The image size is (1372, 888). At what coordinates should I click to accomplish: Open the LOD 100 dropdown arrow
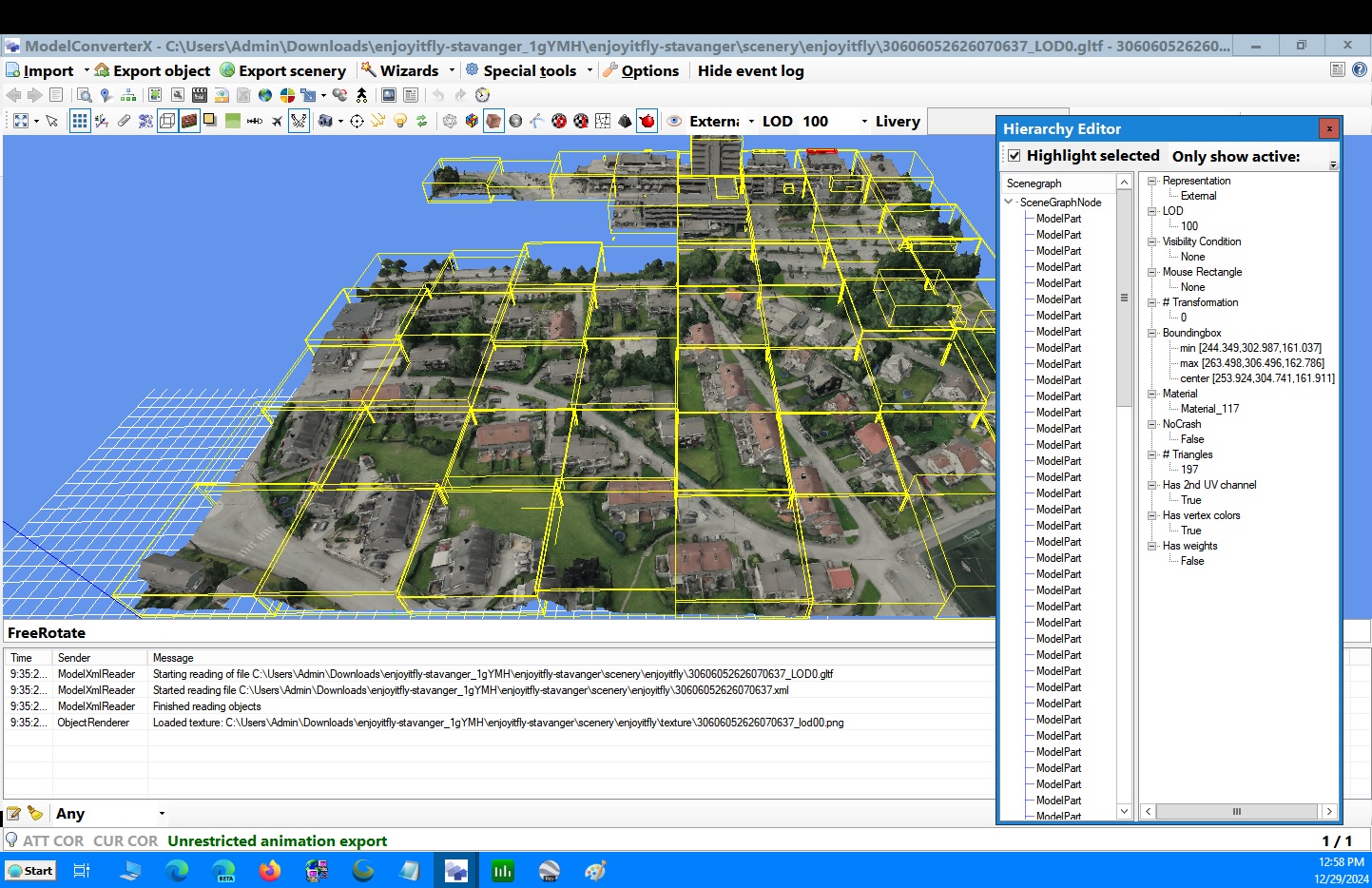point(864,122)
